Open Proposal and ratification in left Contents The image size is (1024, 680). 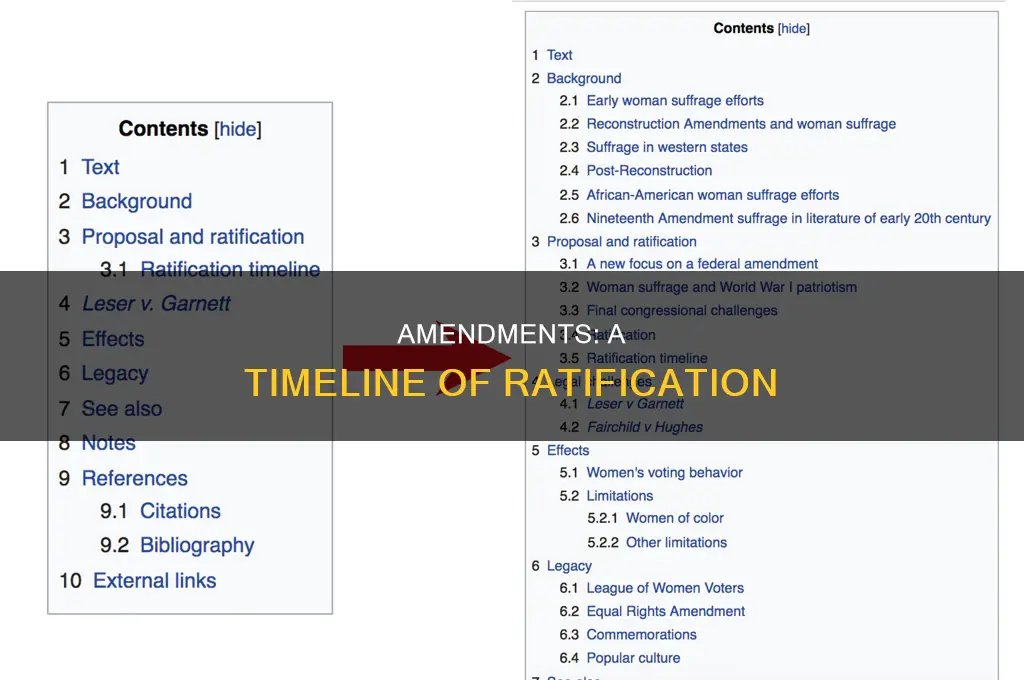192,237
